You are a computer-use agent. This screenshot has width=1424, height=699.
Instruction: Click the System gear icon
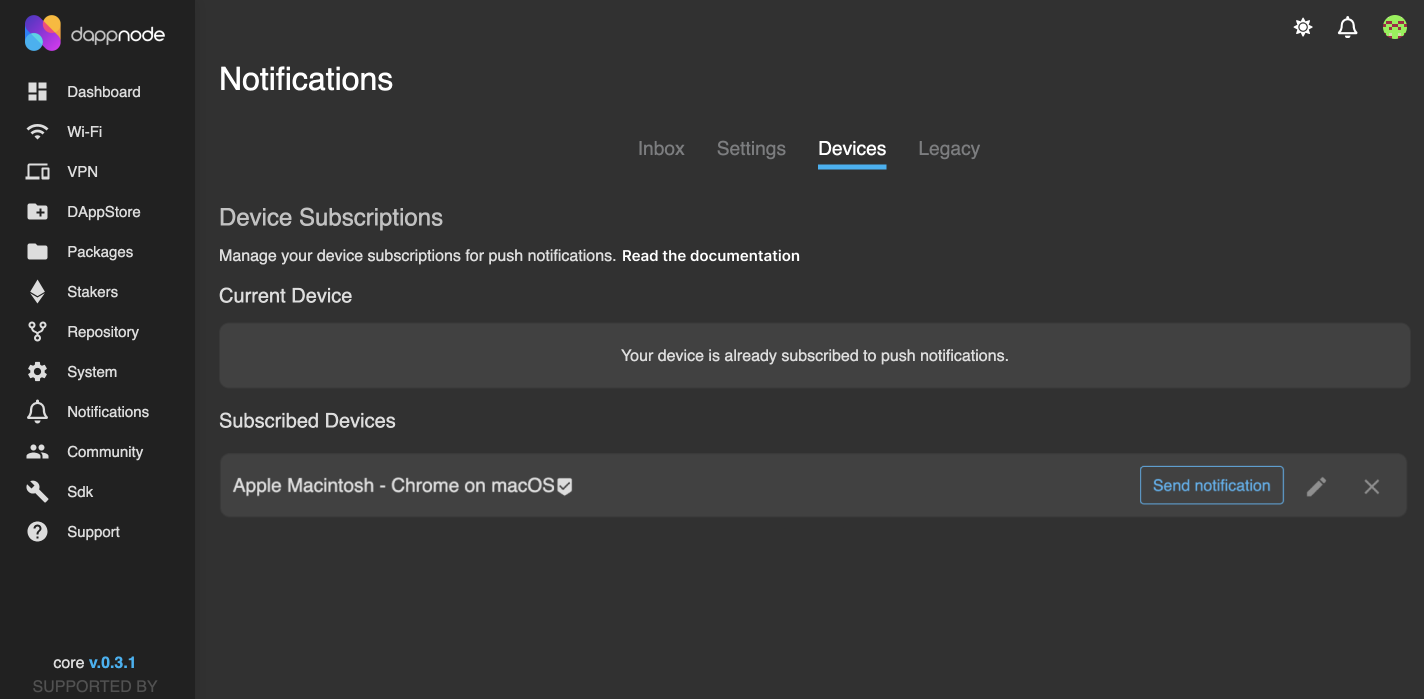[x=37, y=372]
